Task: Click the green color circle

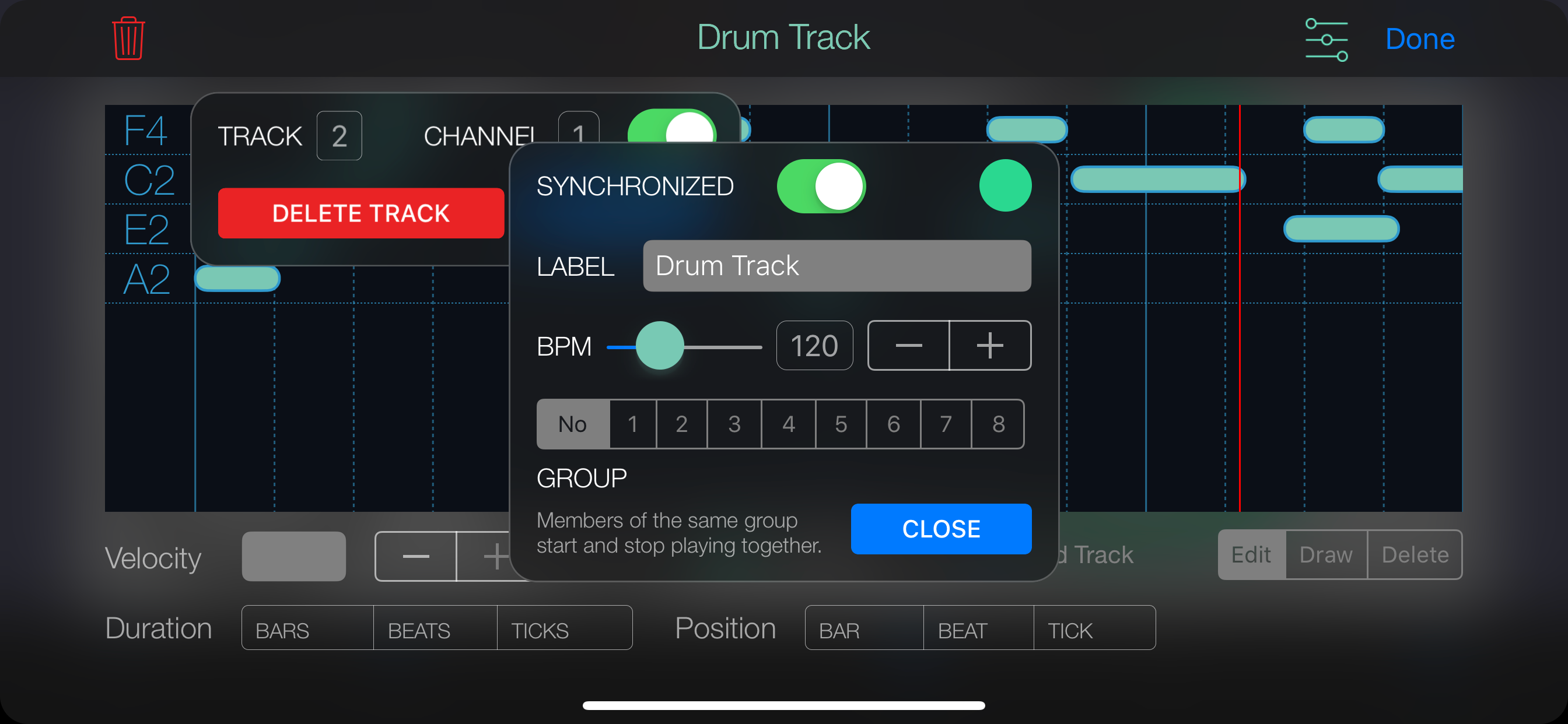Action: (1005, 185)
